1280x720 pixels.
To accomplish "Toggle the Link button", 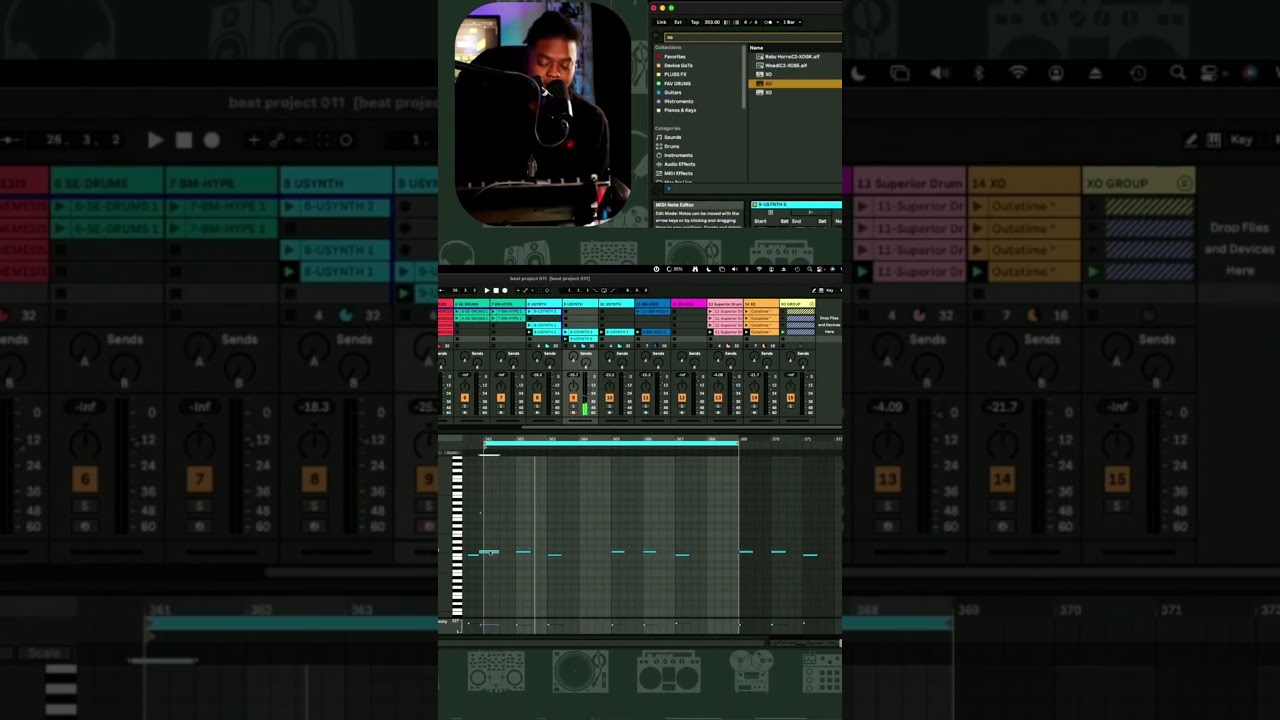I will coord(661,22).
